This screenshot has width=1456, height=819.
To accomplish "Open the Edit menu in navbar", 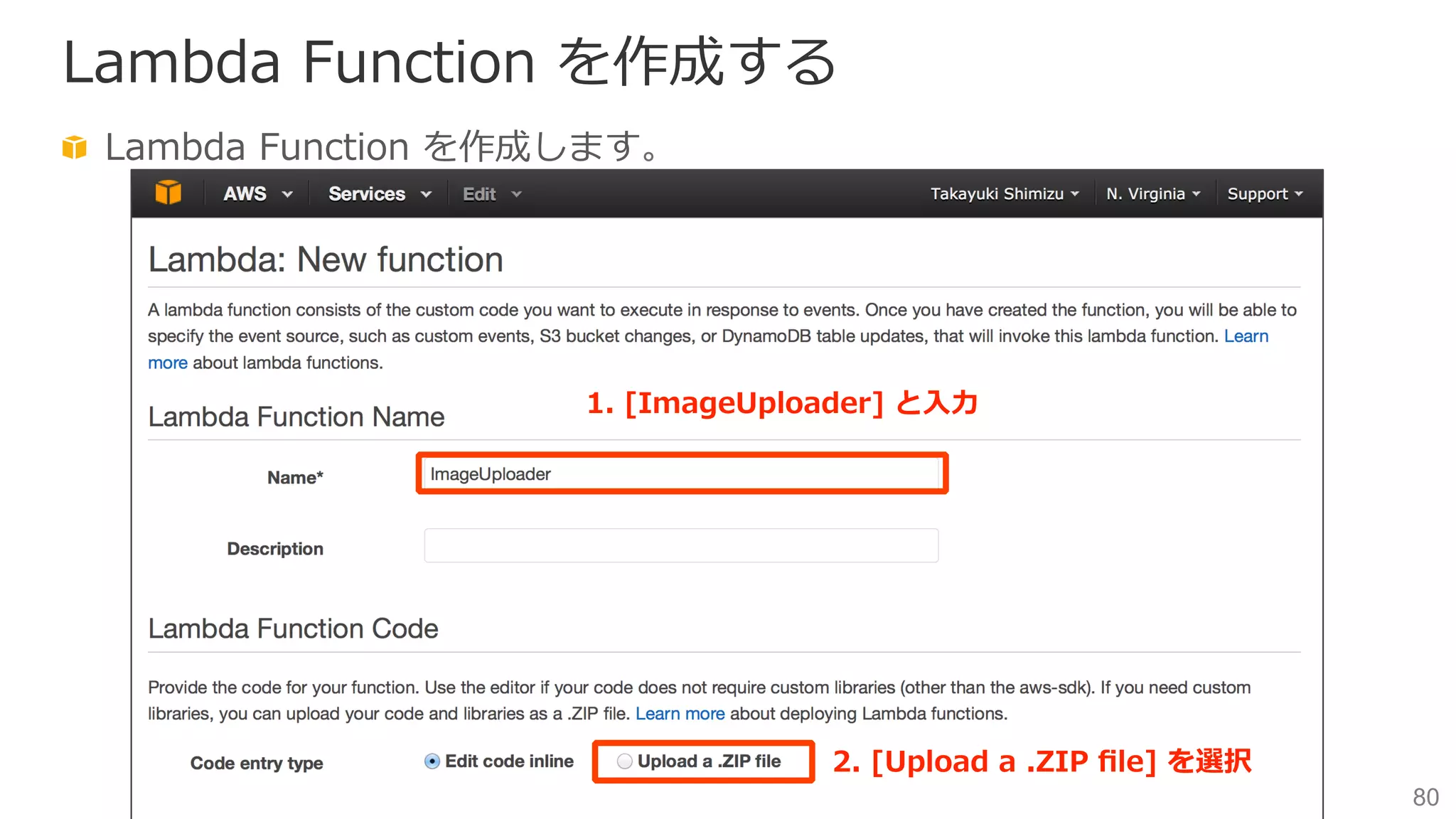I will pos(492,193).
